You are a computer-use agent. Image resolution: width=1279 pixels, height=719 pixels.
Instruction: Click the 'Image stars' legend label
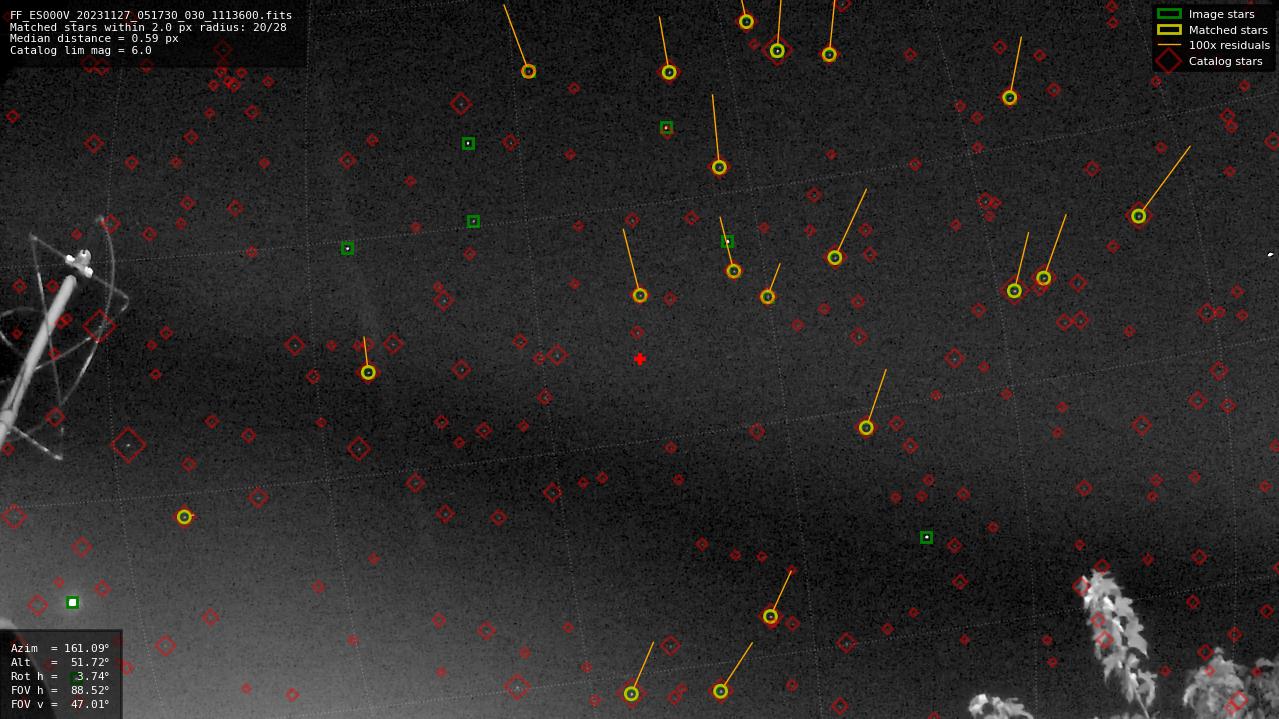click(1221, 14)
